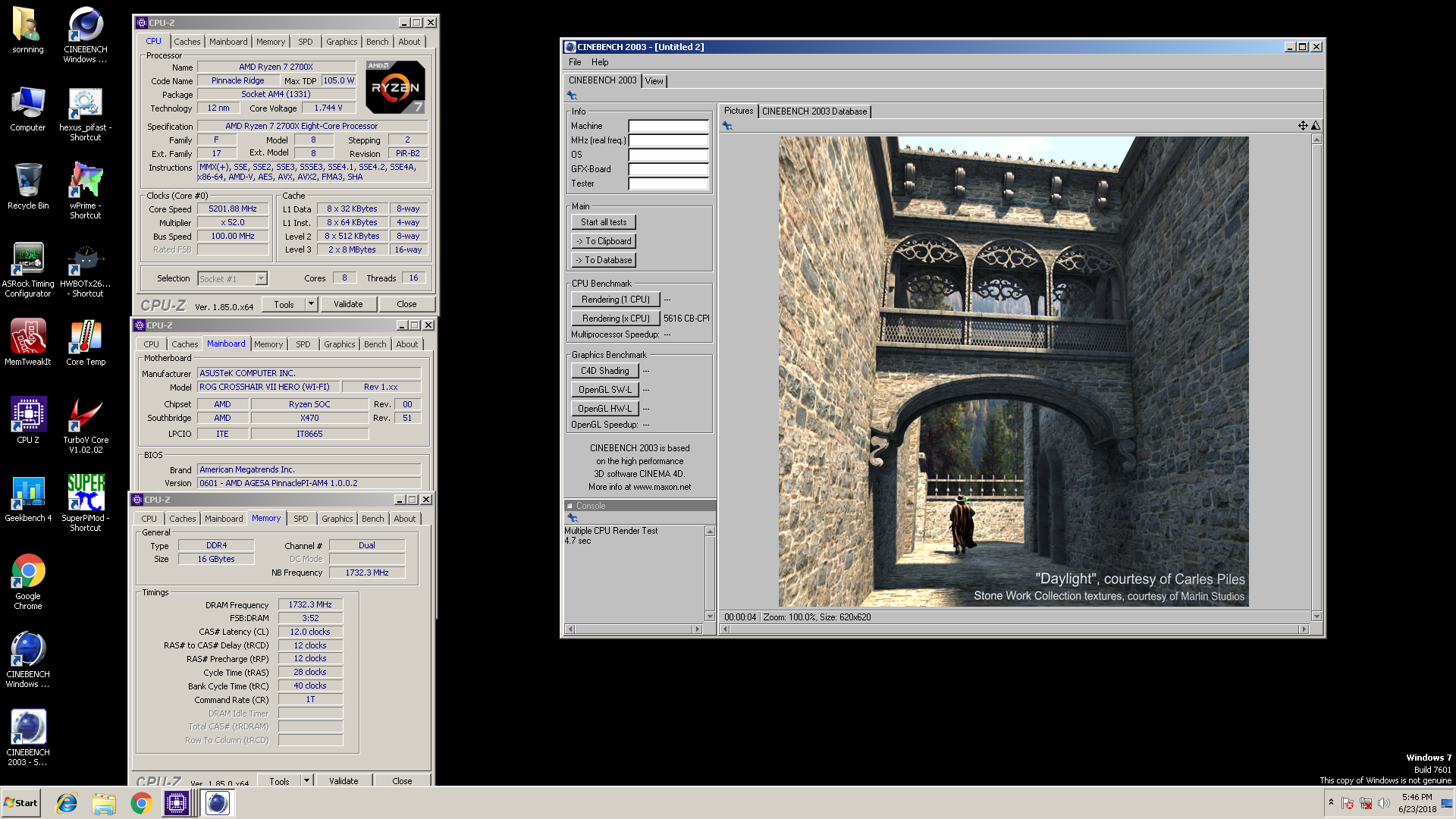Open File Explorer from the taskbar
1456x819 pixels.
point(104,803)
